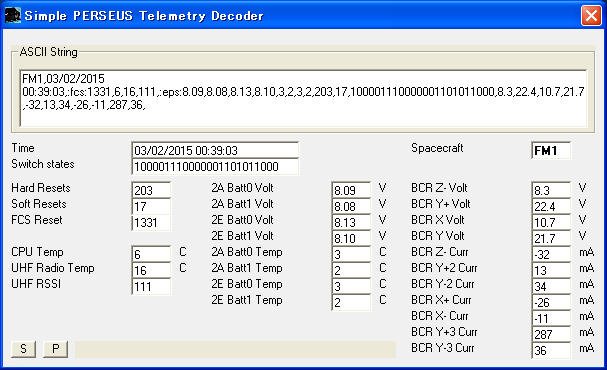
Task: Select the 2E Batt0 Temp field
Action: pyautogui.click(x=351, y=286)
